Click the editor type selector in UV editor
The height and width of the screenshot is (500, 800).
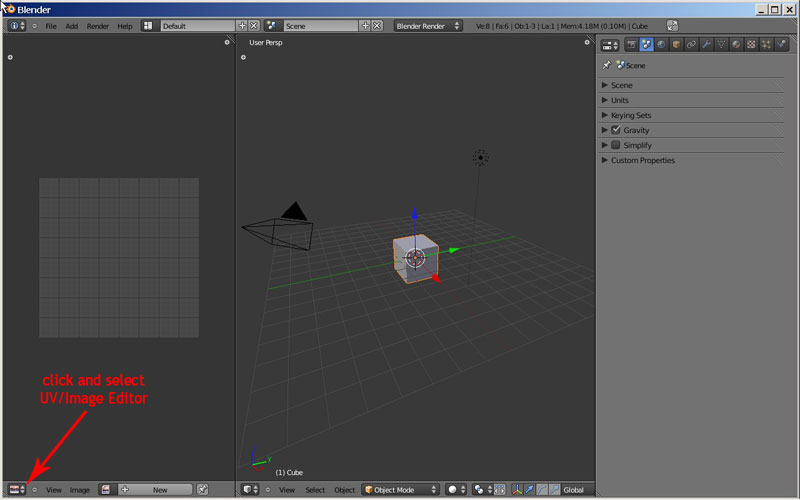click(16, 490)
